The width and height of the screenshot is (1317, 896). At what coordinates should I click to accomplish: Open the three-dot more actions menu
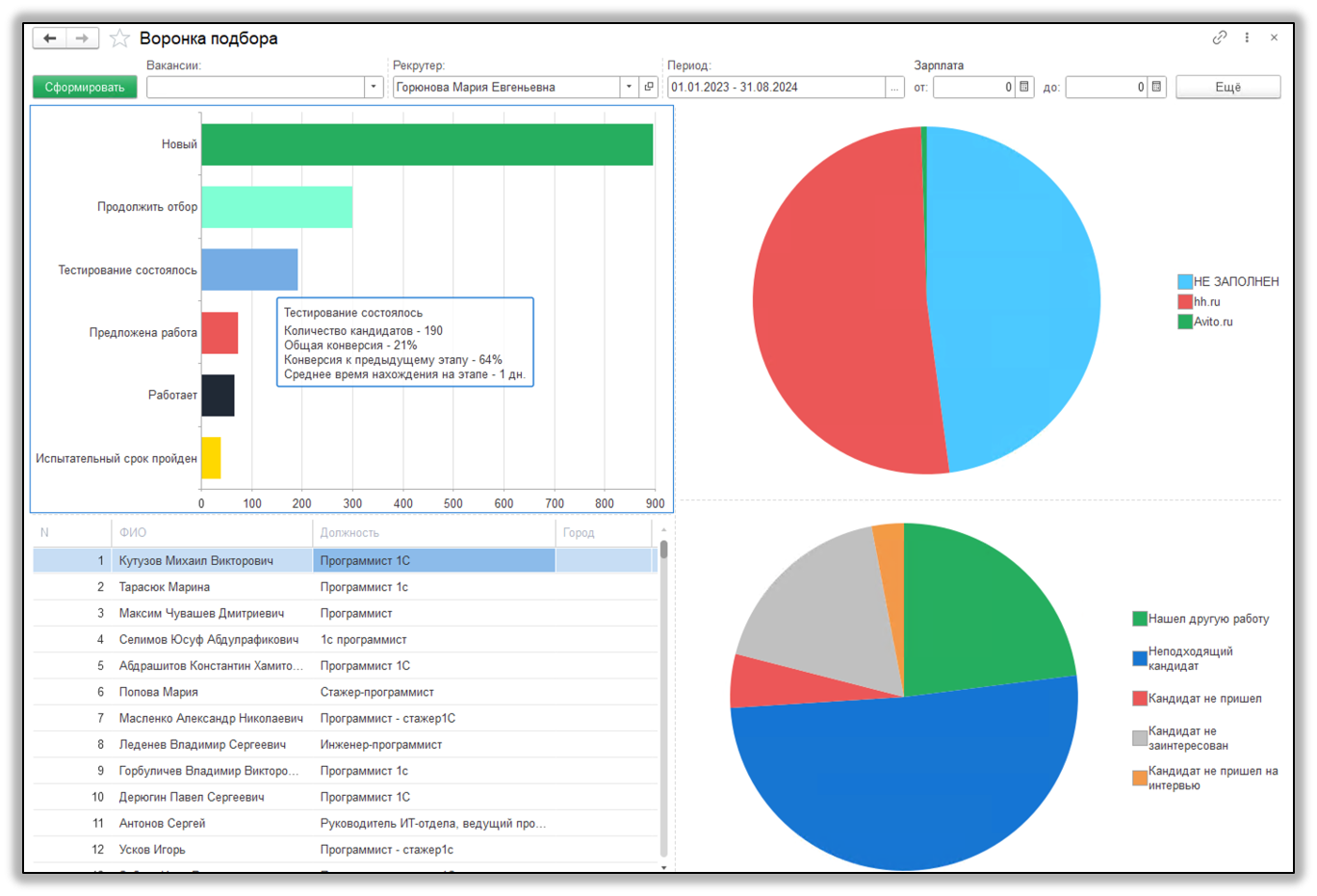(x=1247, y=38)
